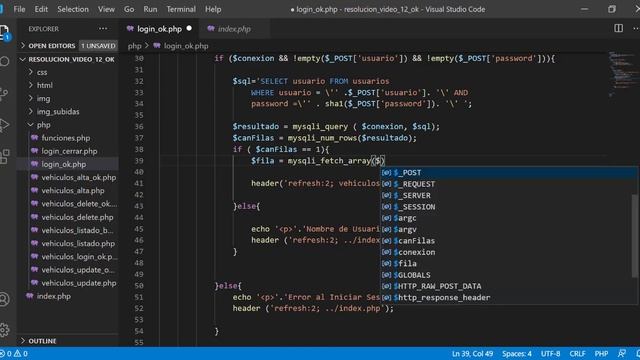Click the autocomplete list scrollbar
This screenshot has height=360, width=640.
(x=635, y=236)
